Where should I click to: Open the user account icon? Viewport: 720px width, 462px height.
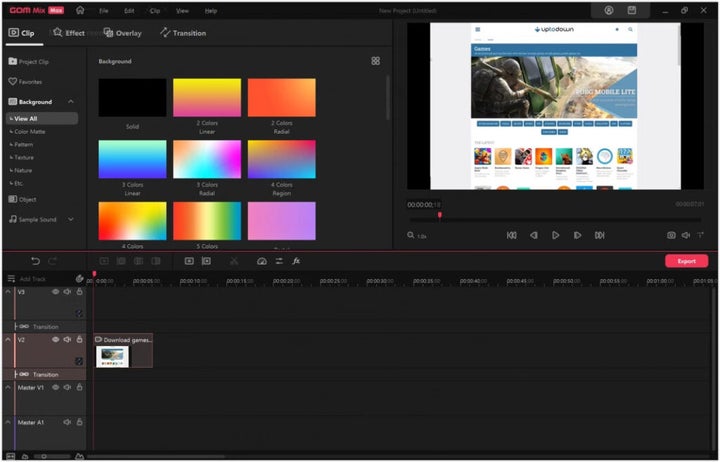pos(608,10)
